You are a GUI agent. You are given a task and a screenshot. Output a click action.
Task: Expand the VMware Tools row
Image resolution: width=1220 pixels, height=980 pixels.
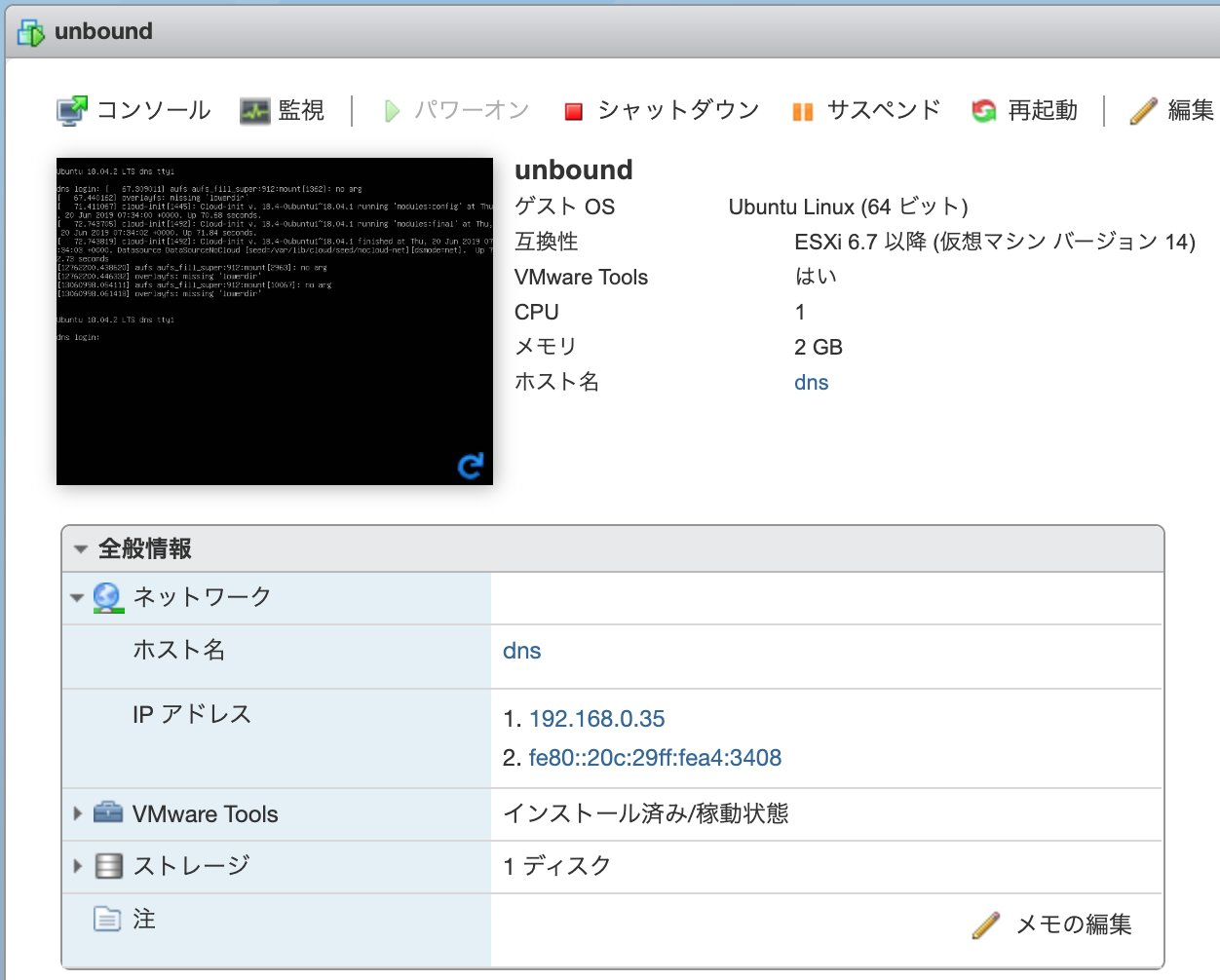tap(77, 812)
